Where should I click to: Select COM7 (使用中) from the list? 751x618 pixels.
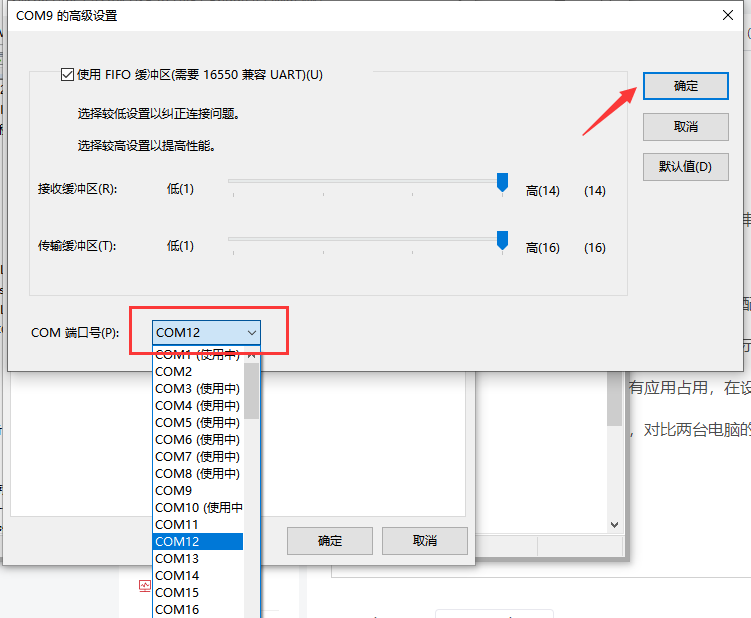point(198,457)
